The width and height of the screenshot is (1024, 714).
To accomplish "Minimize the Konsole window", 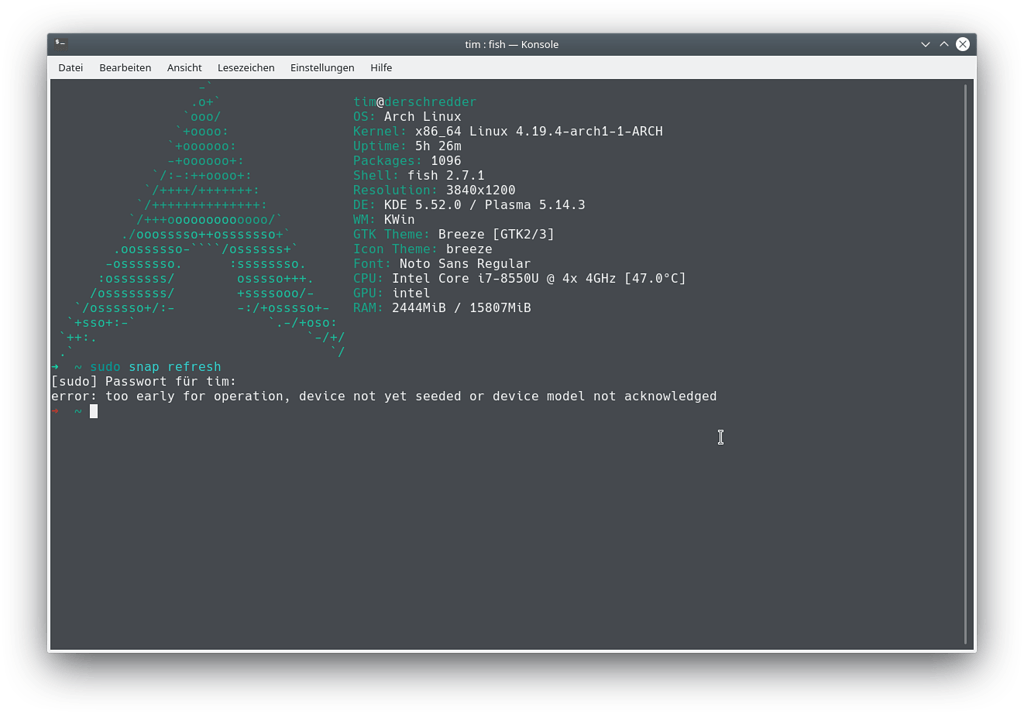I will coord(926,44).
